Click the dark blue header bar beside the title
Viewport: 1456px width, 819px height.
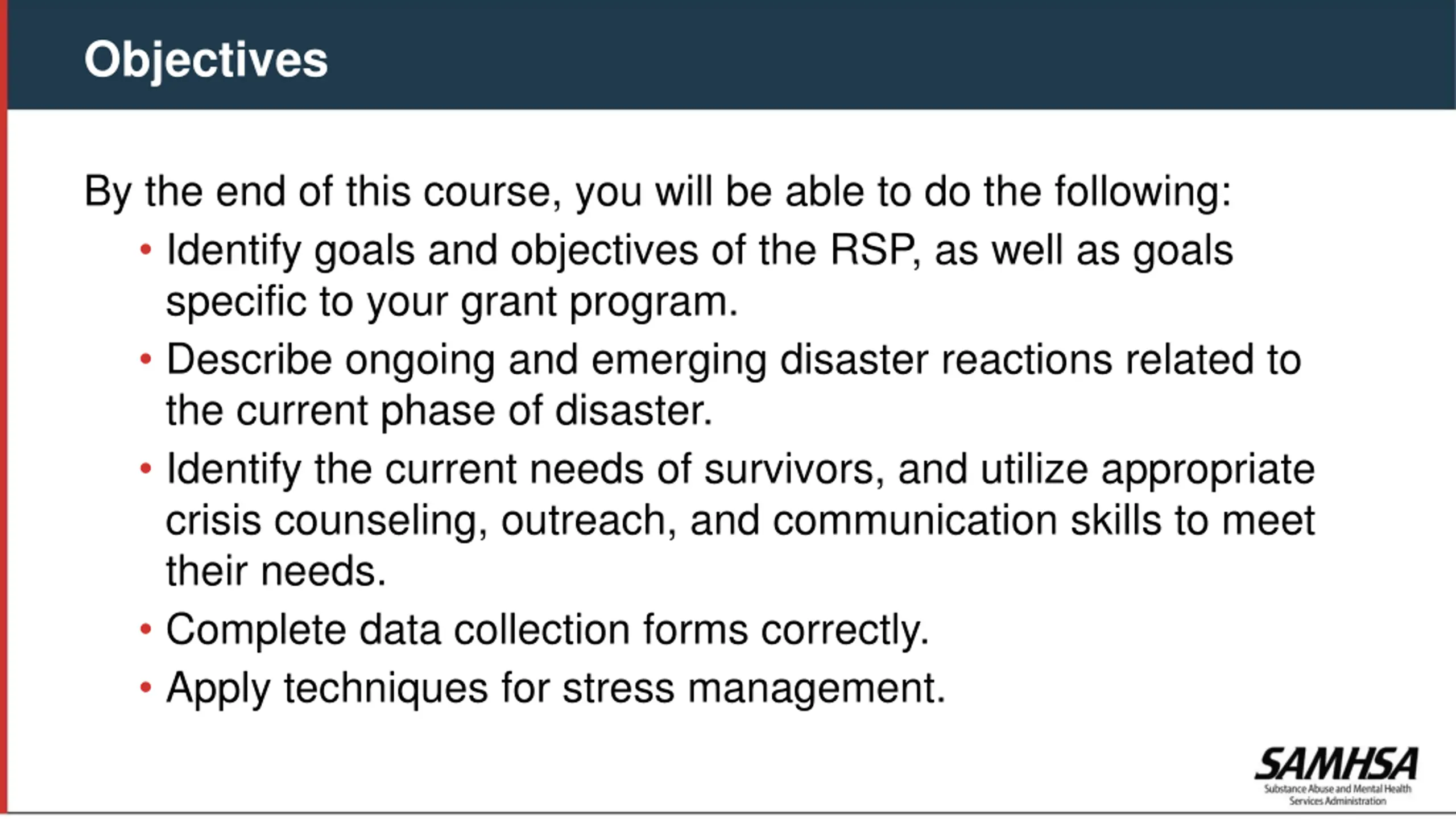point(853,55)
